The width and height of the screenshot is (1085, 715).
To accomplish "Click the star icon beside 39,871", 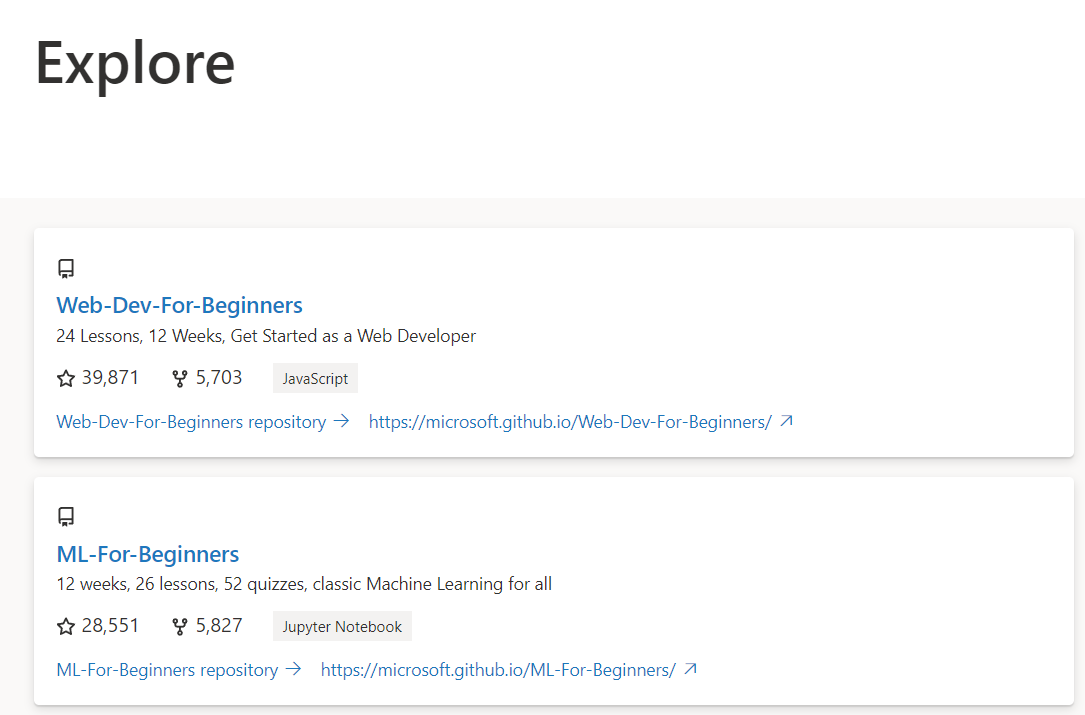I will click(x=66, y=379).
